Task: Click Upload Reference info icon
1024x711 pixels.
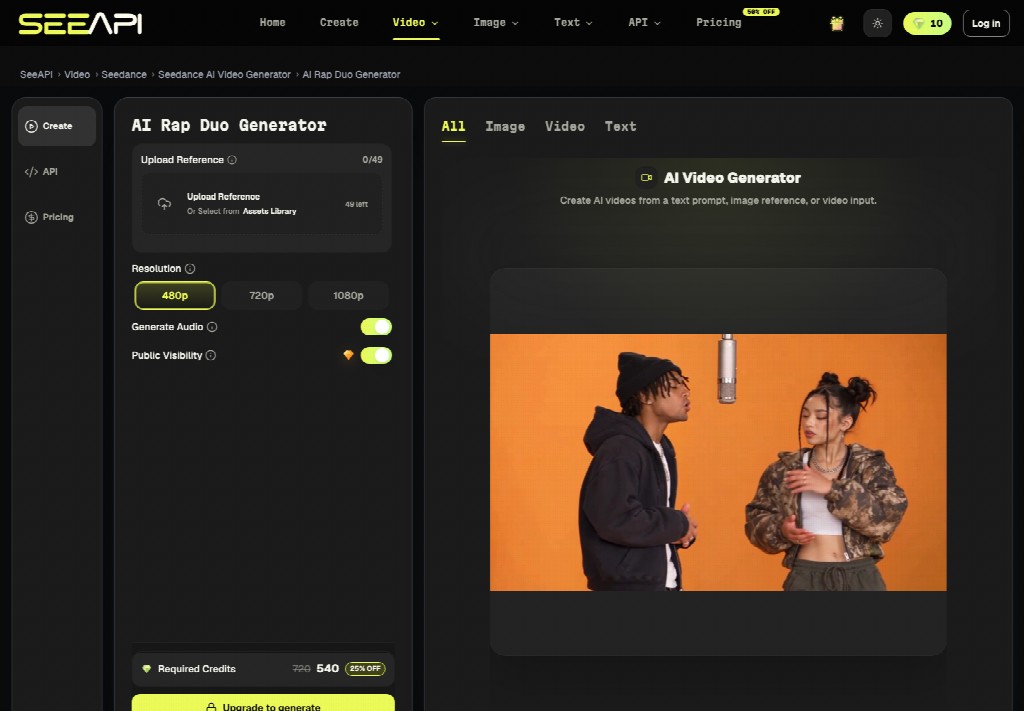Action: coord(232,160)
